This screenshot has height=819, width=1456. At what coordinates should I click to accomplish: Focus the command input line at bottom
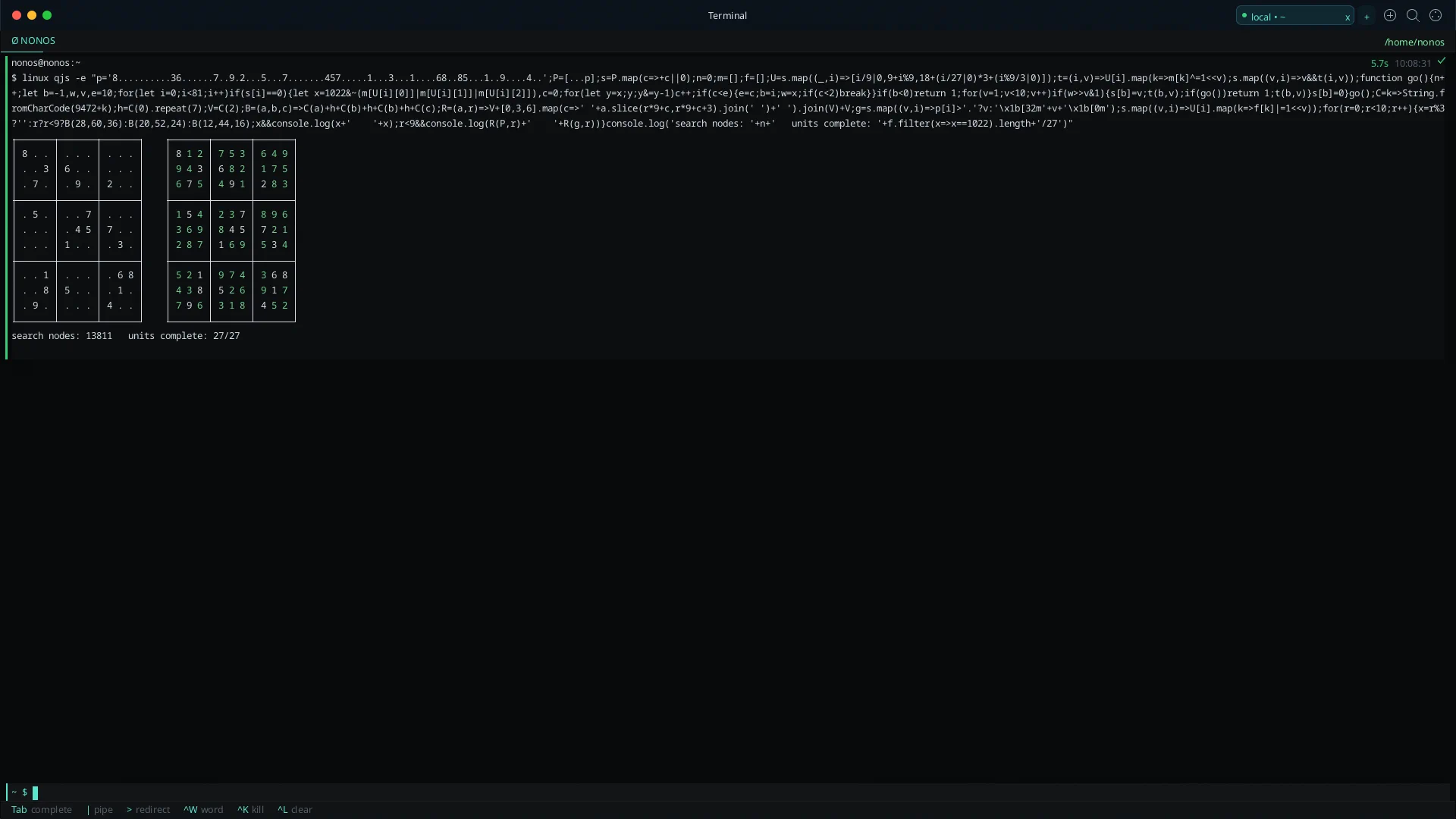point(728,792)
